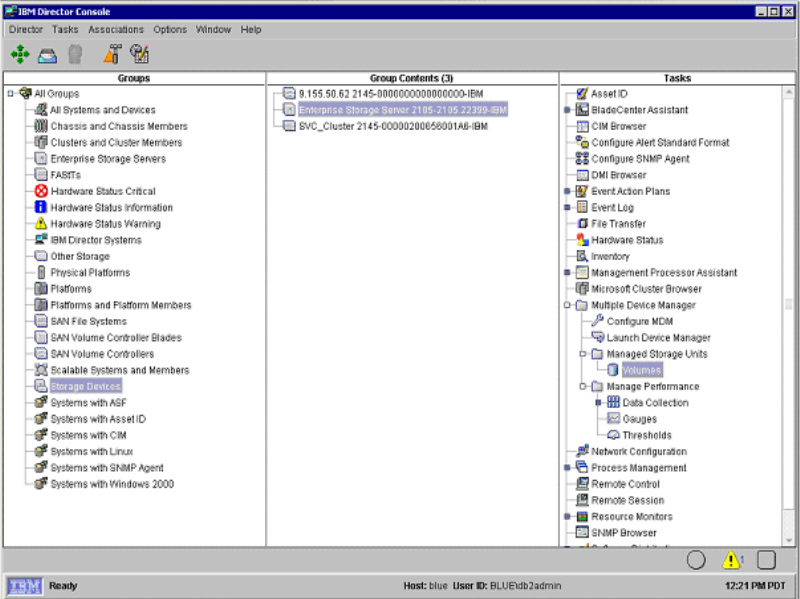Viewport: 800px width, 599px height.
Task: Click the red Hardware Status Critical icon
Action: tap(41, 191)
